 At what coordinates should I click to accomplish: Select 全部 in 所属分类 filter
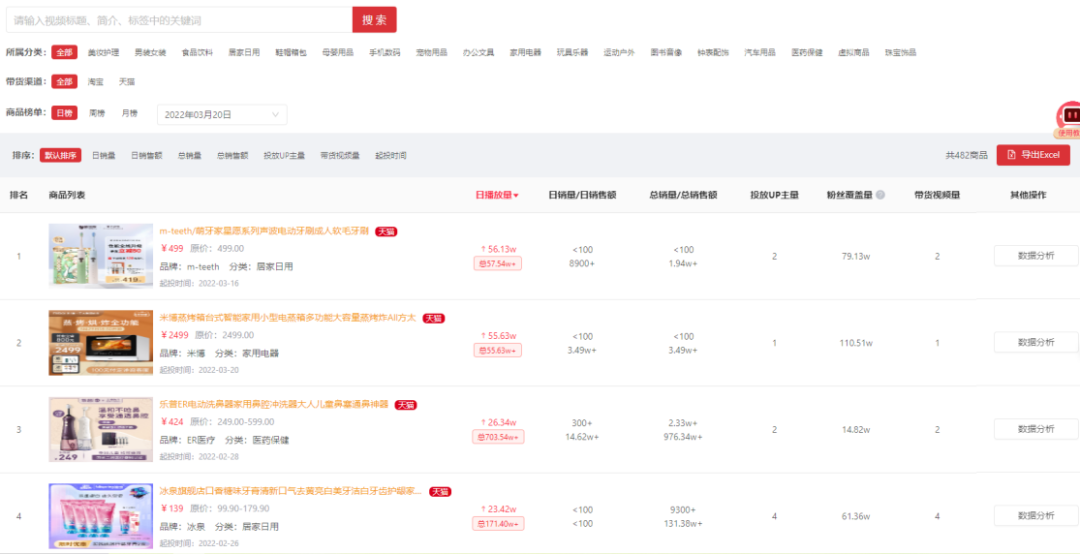(64, 52)
